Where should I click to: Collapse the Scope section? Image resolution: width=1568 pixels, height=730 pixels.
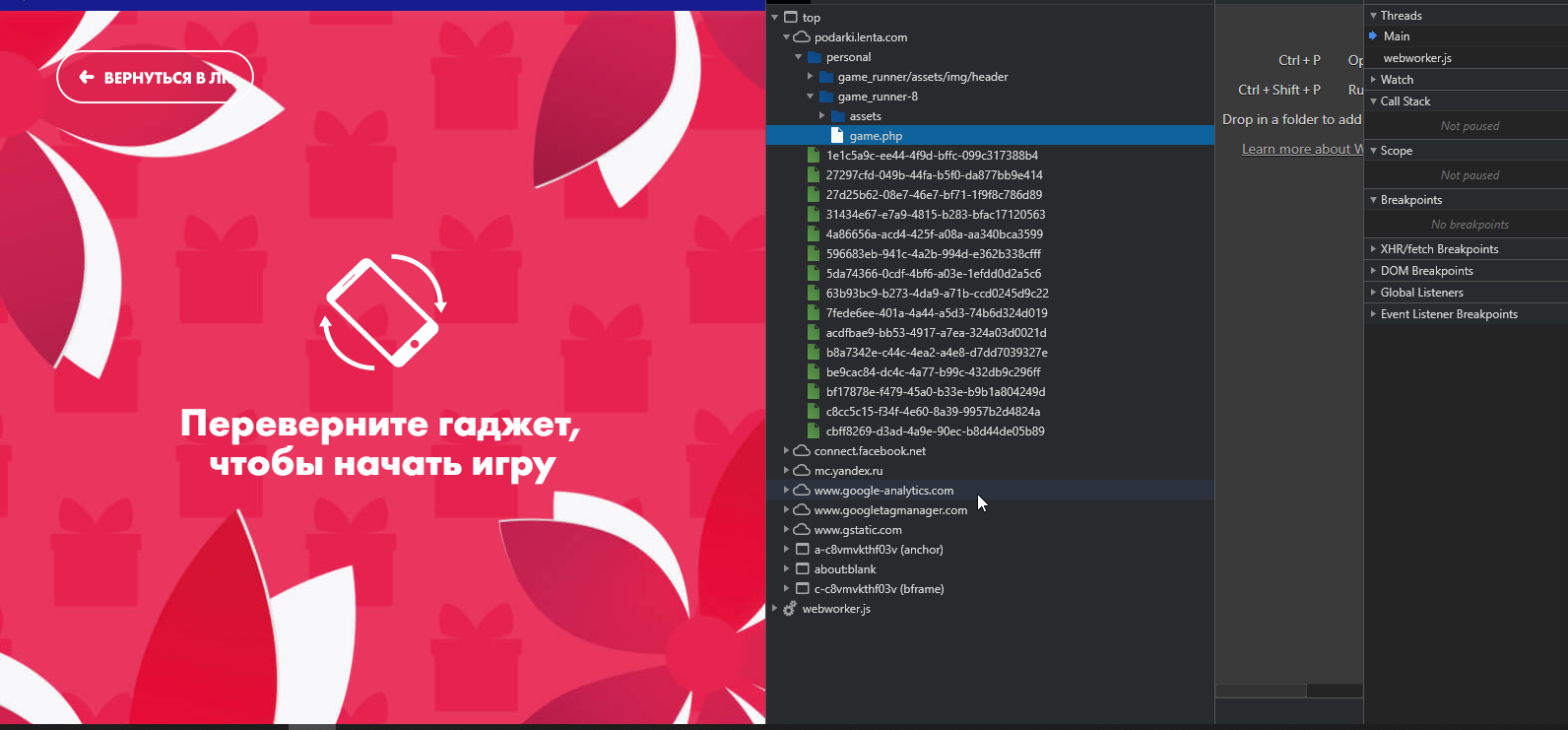tap(1373, 151)
